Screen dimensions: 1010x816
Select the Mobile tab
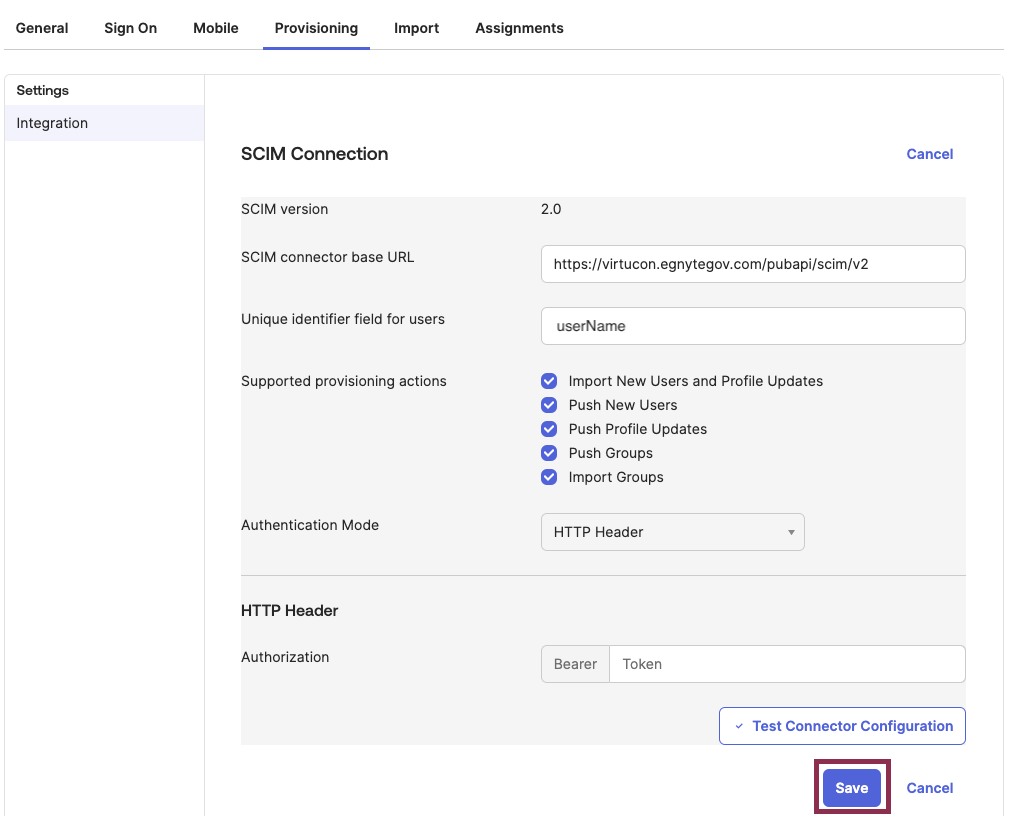[x=215, y=28]
